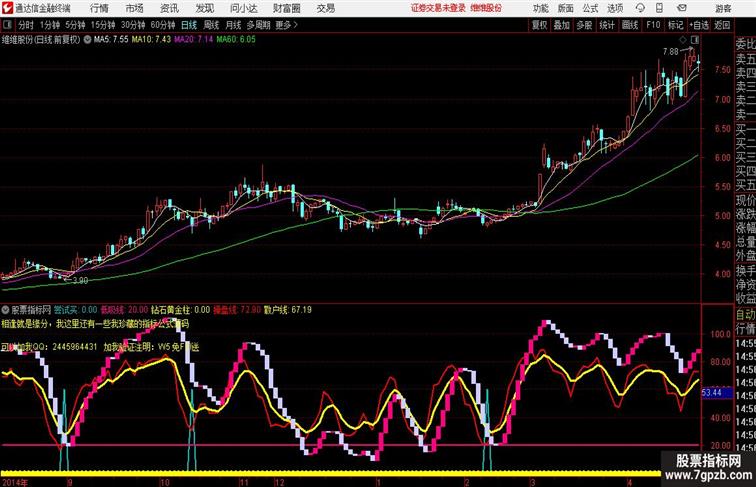Switch to 1分钟 period
756x487 pixels.
pos(50,25)
